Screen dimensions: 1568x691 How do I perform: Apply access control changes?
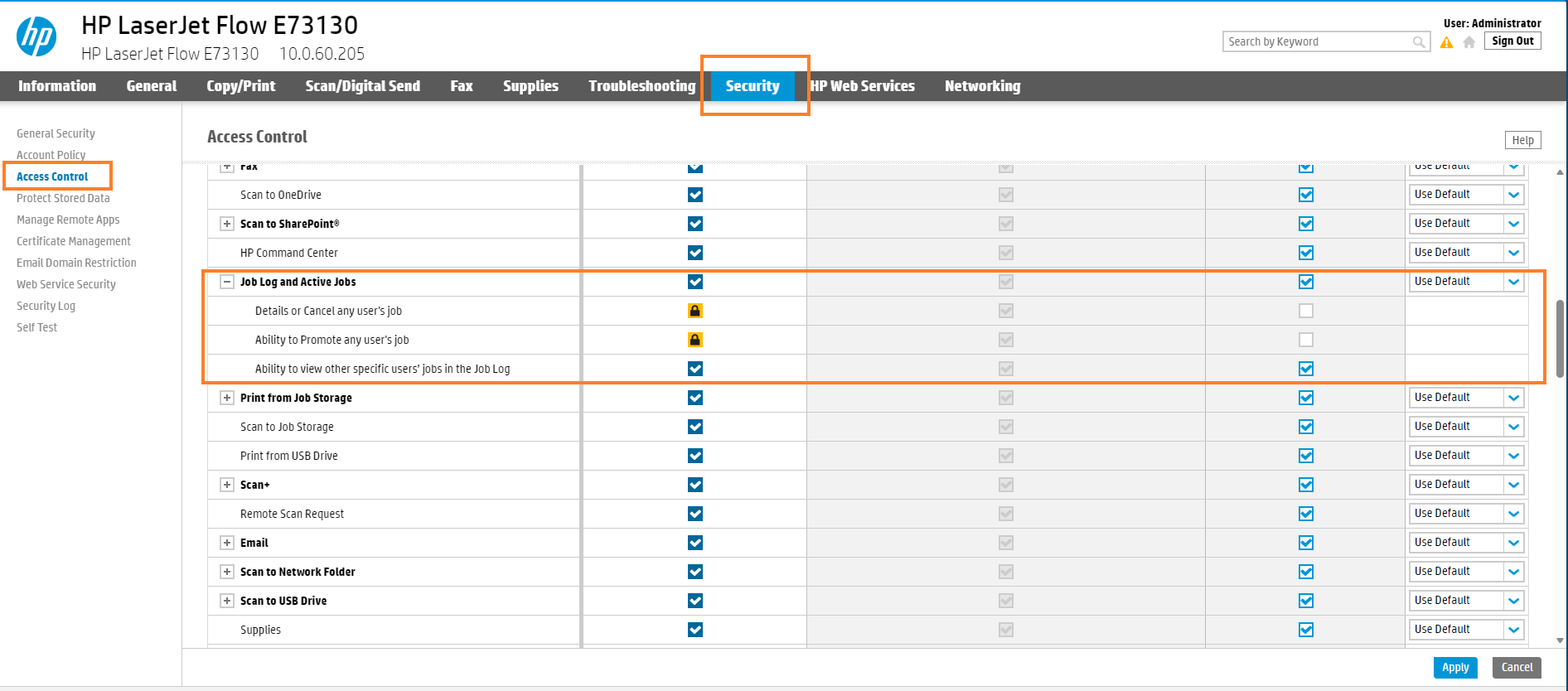1455,667
